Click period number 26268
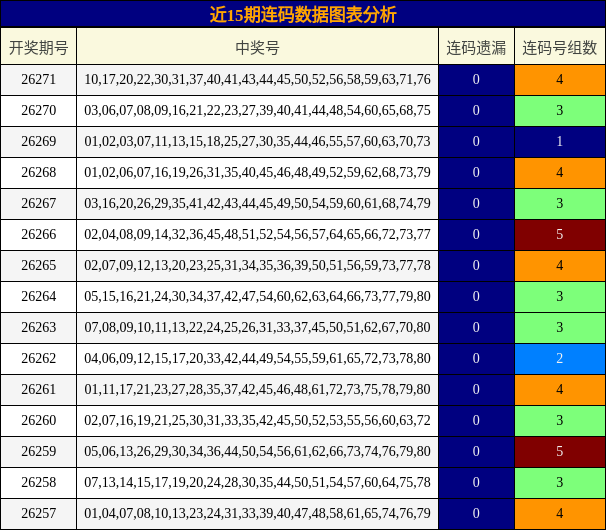Image resolution: width=606 pixels, height=530 pixels. (38, 172)
